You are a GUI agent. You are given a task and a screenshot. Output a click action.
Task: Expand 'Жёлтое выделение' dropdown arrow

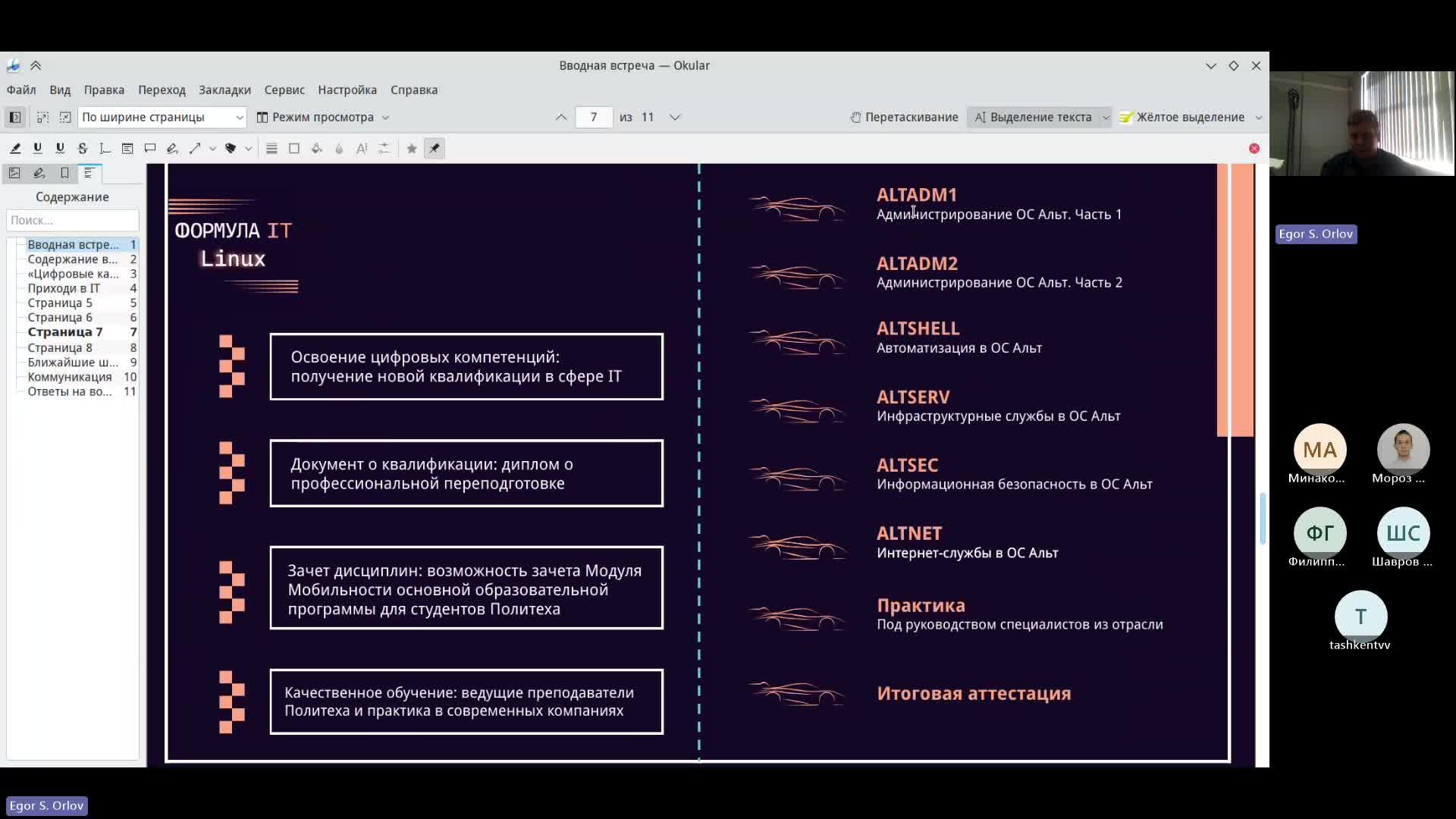tap(1259, 118)
